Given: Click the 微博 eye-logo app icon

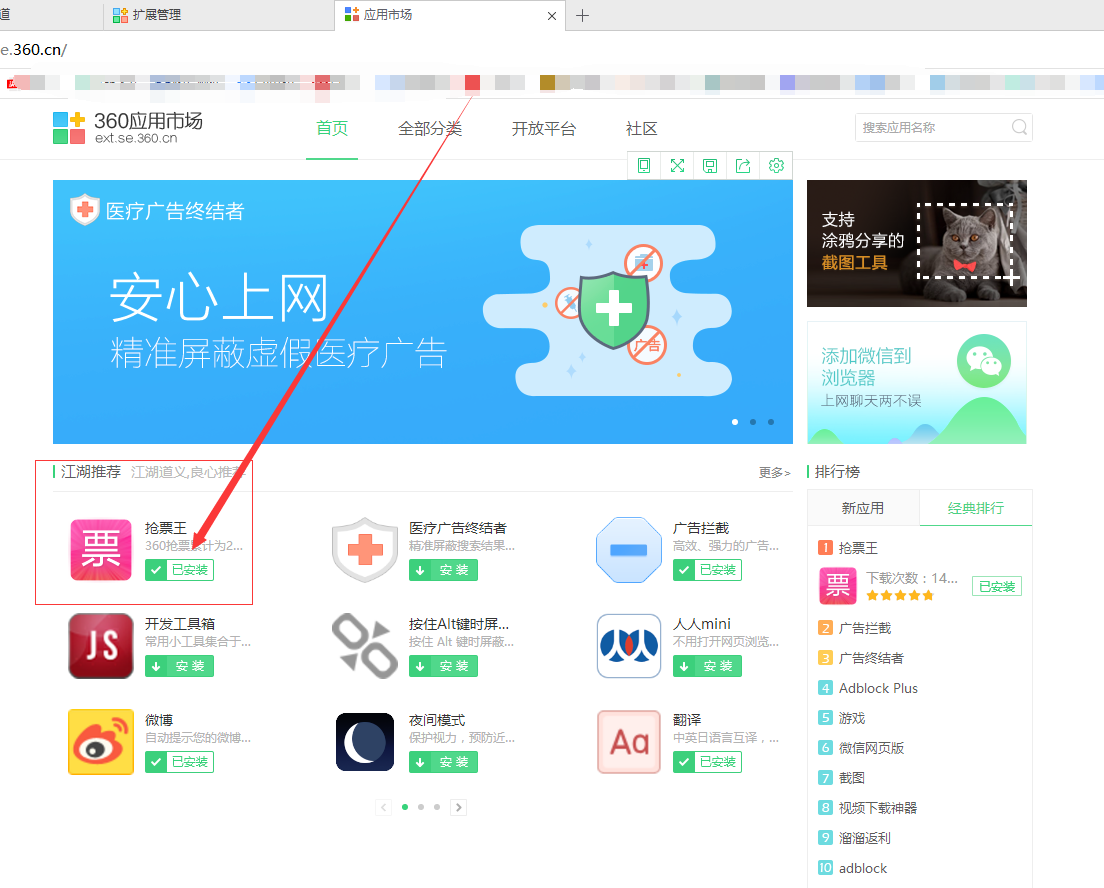Looking at the screenshot, I should point(100,742).
